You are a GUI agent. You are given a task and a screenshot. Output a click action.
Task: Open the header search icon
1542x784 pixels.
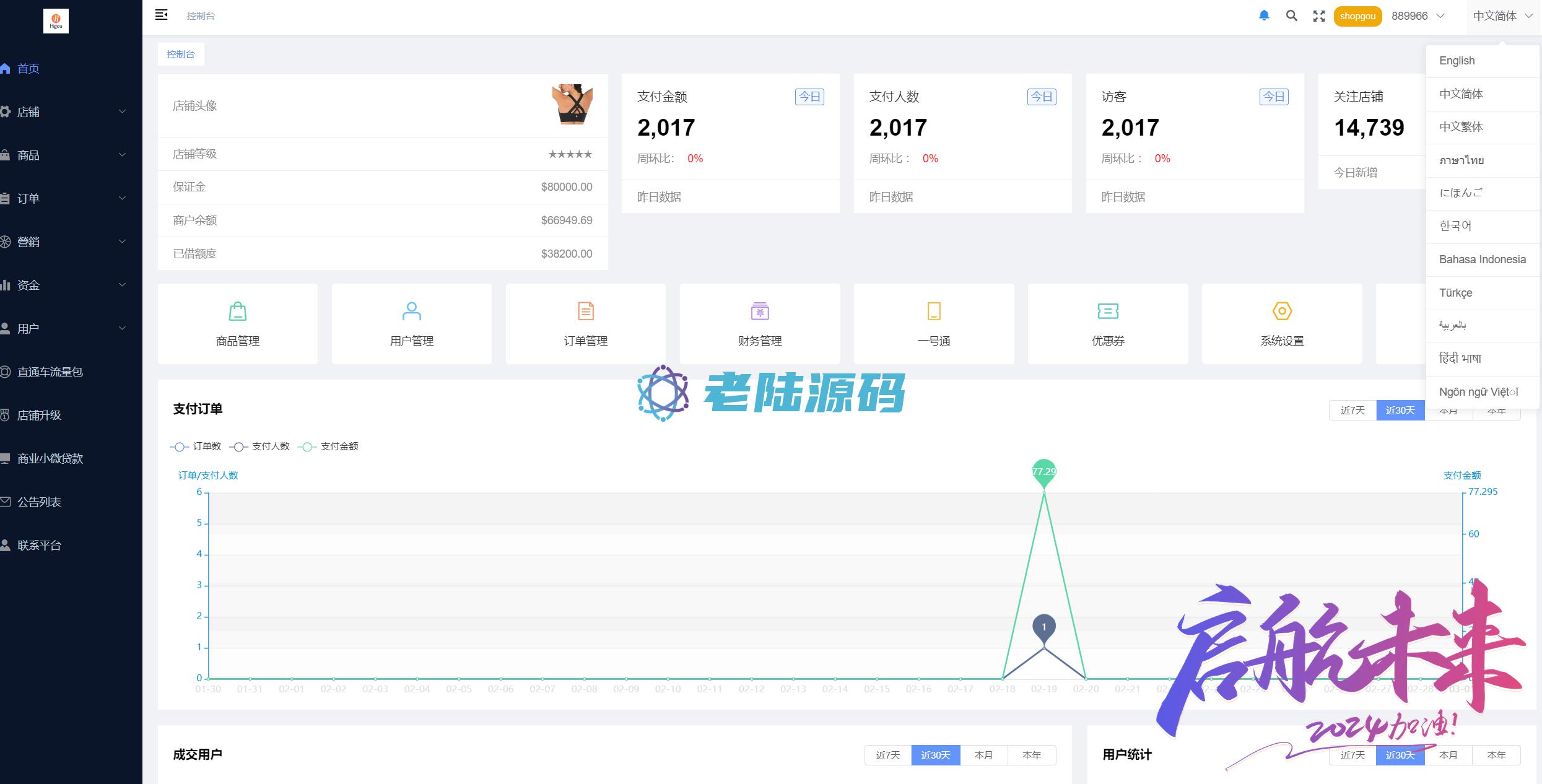tap(1291, 15)
